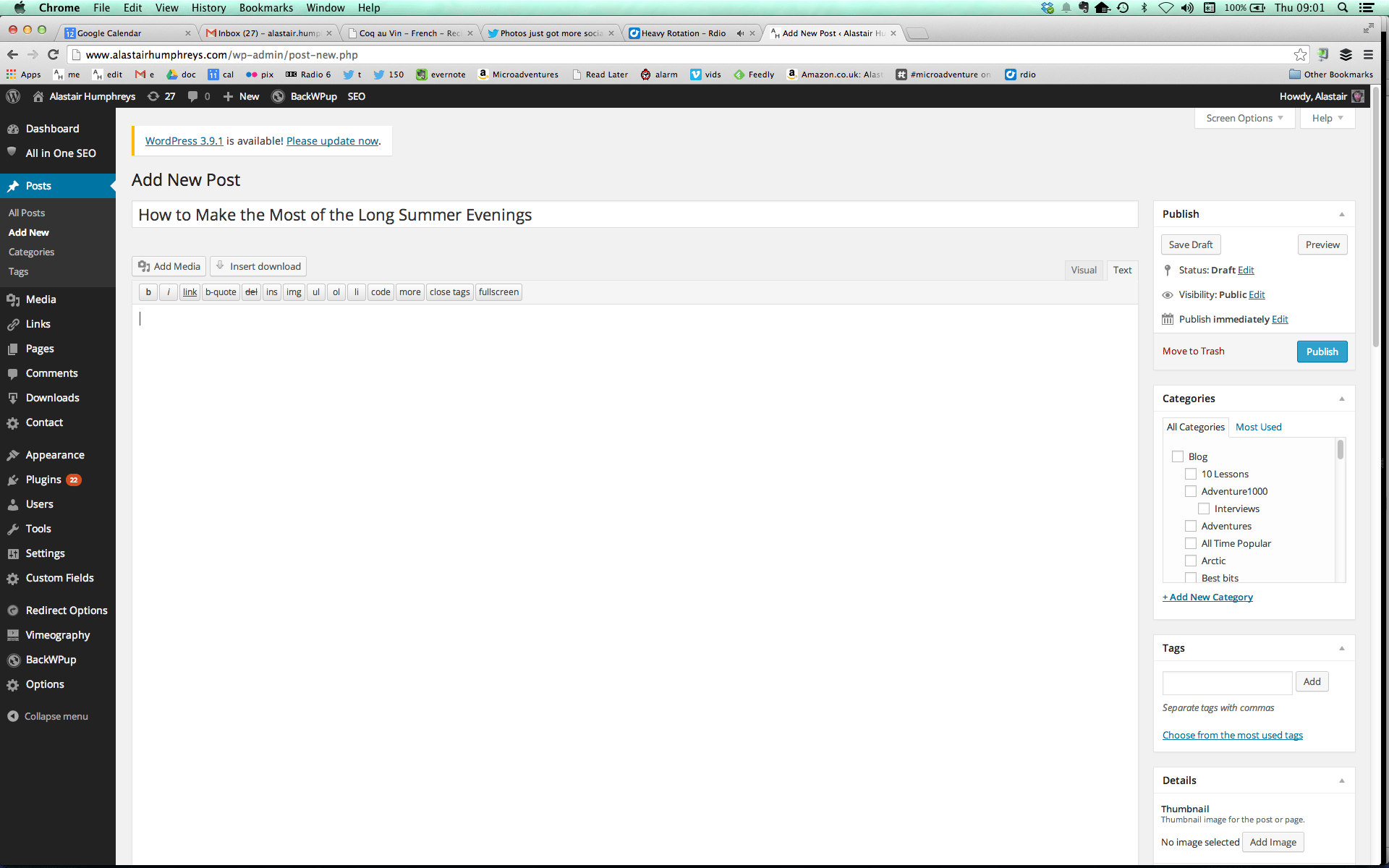Collapse the Publish panel
This screenshot has width=1389, height=868.
pos(1342,213)
